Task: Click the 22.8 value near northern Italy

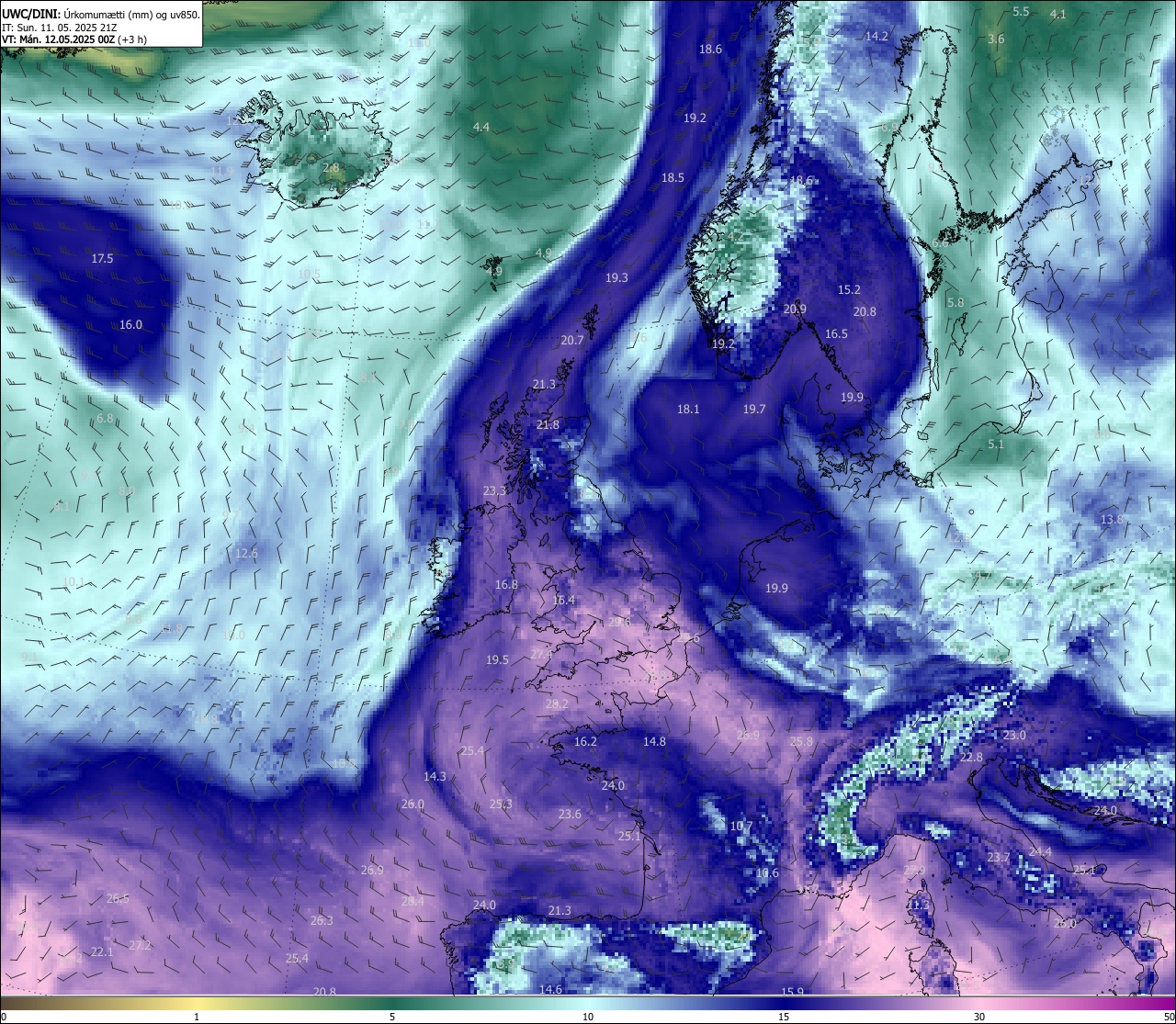Action: pos(971,759)
